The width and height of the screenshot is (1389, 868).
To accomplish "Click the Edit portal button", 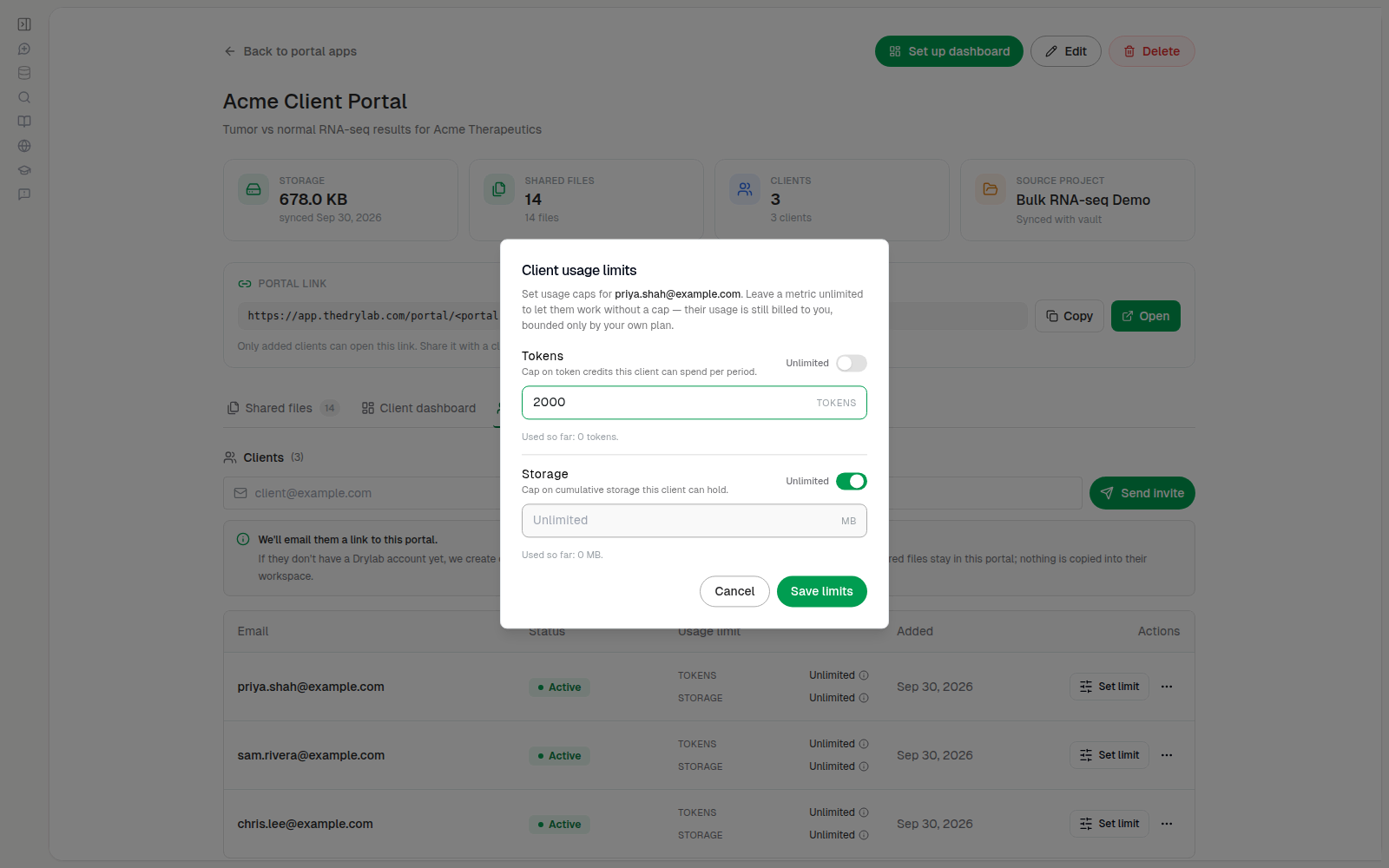I will 1065,51.
